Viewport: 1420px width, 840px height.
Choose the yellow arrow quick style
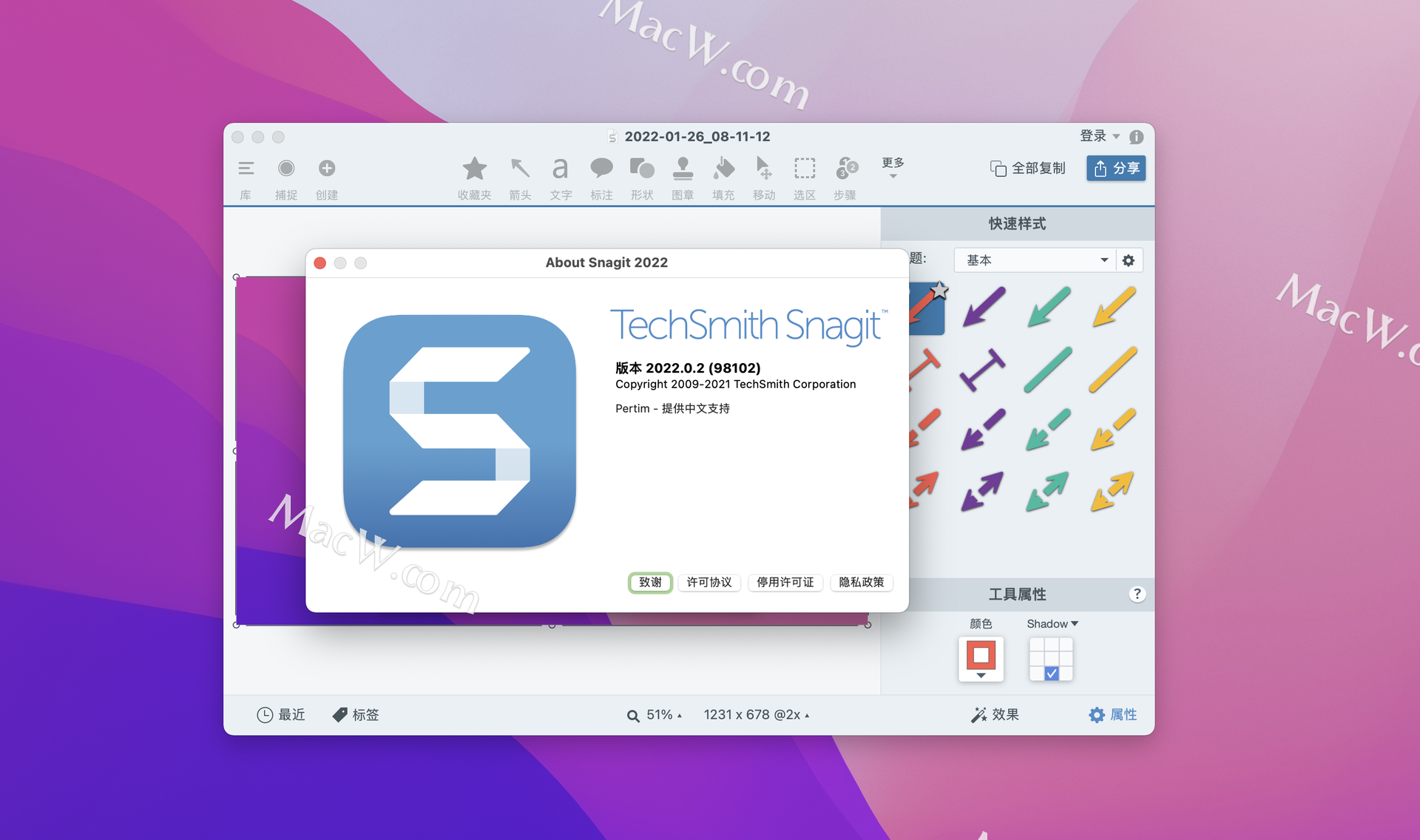[1114, 307]
